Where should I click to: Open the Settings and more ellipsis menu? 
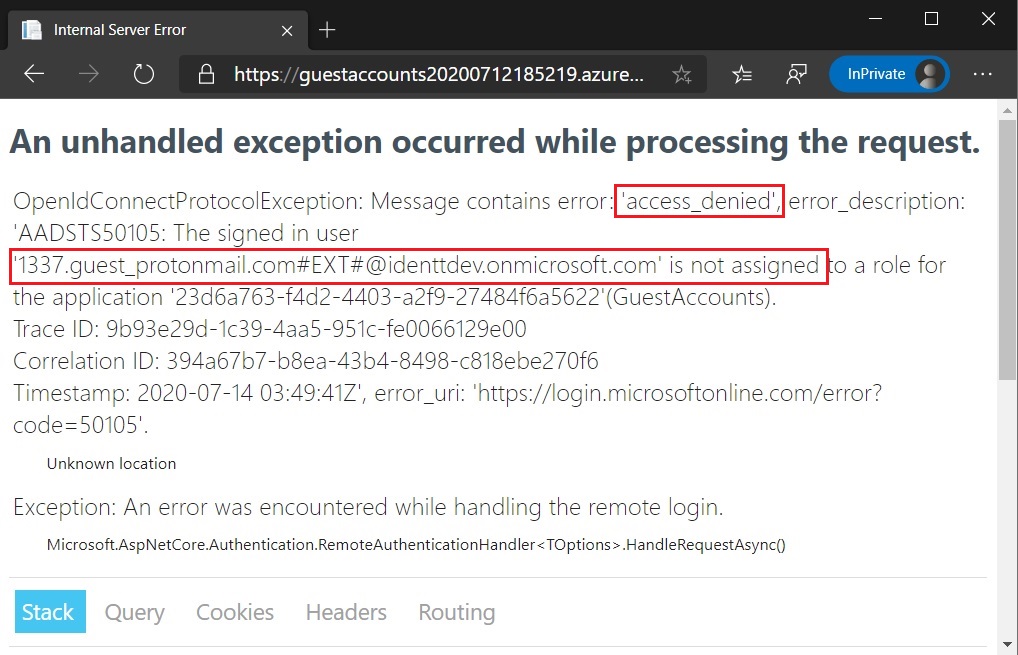(982, 74)
